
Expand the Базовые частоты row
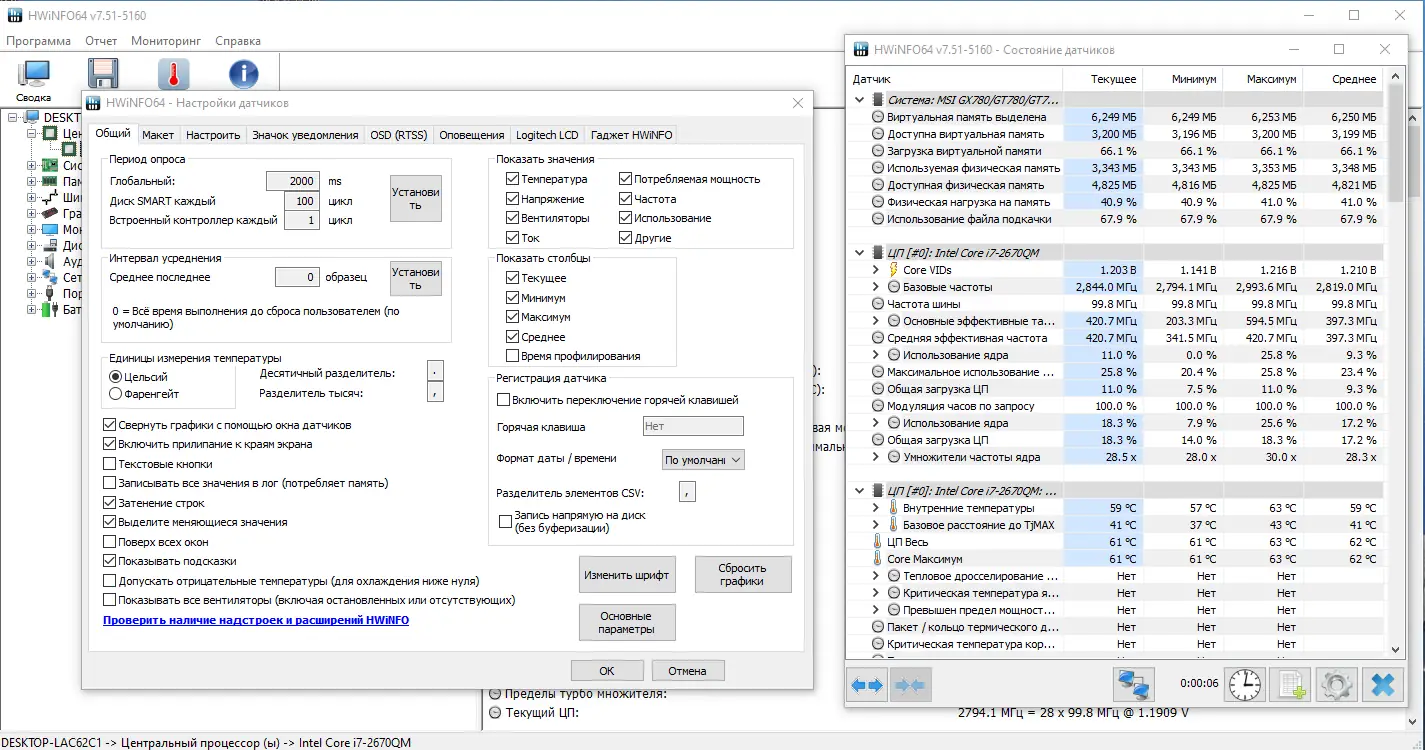(x=875, y=287)
